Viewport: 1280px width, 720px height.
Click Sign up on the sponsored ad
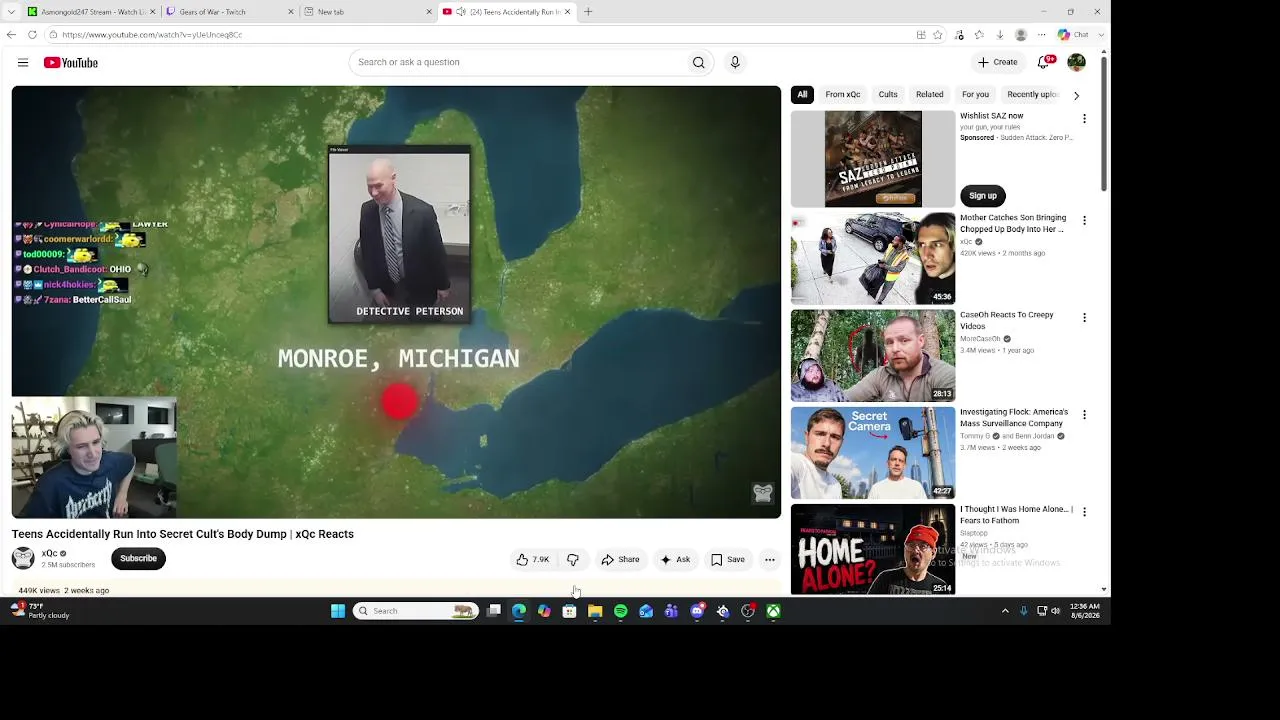point(983,196)
